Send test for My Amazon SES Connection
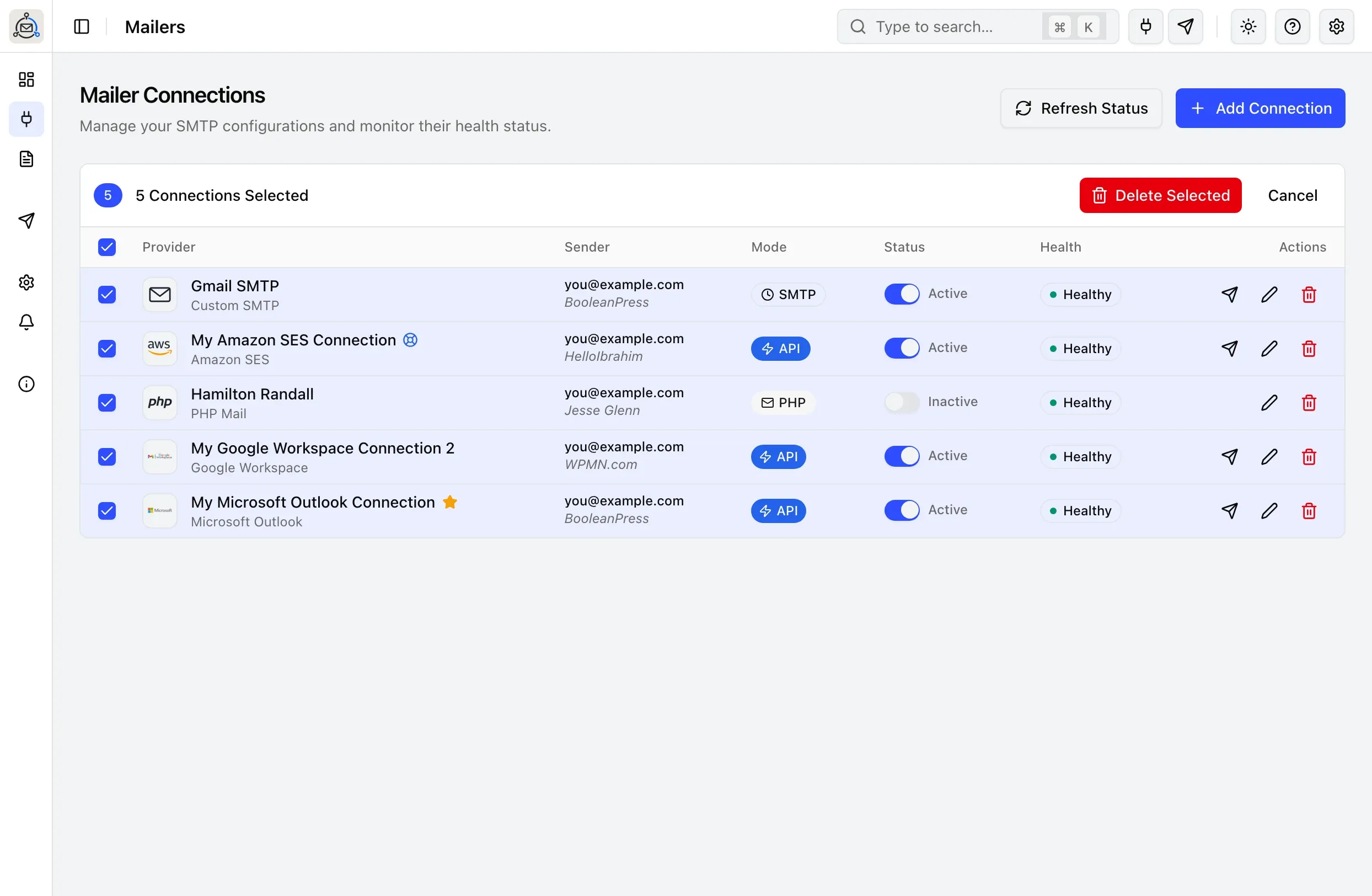The image size is (1372, 896). click(1229, 349)
